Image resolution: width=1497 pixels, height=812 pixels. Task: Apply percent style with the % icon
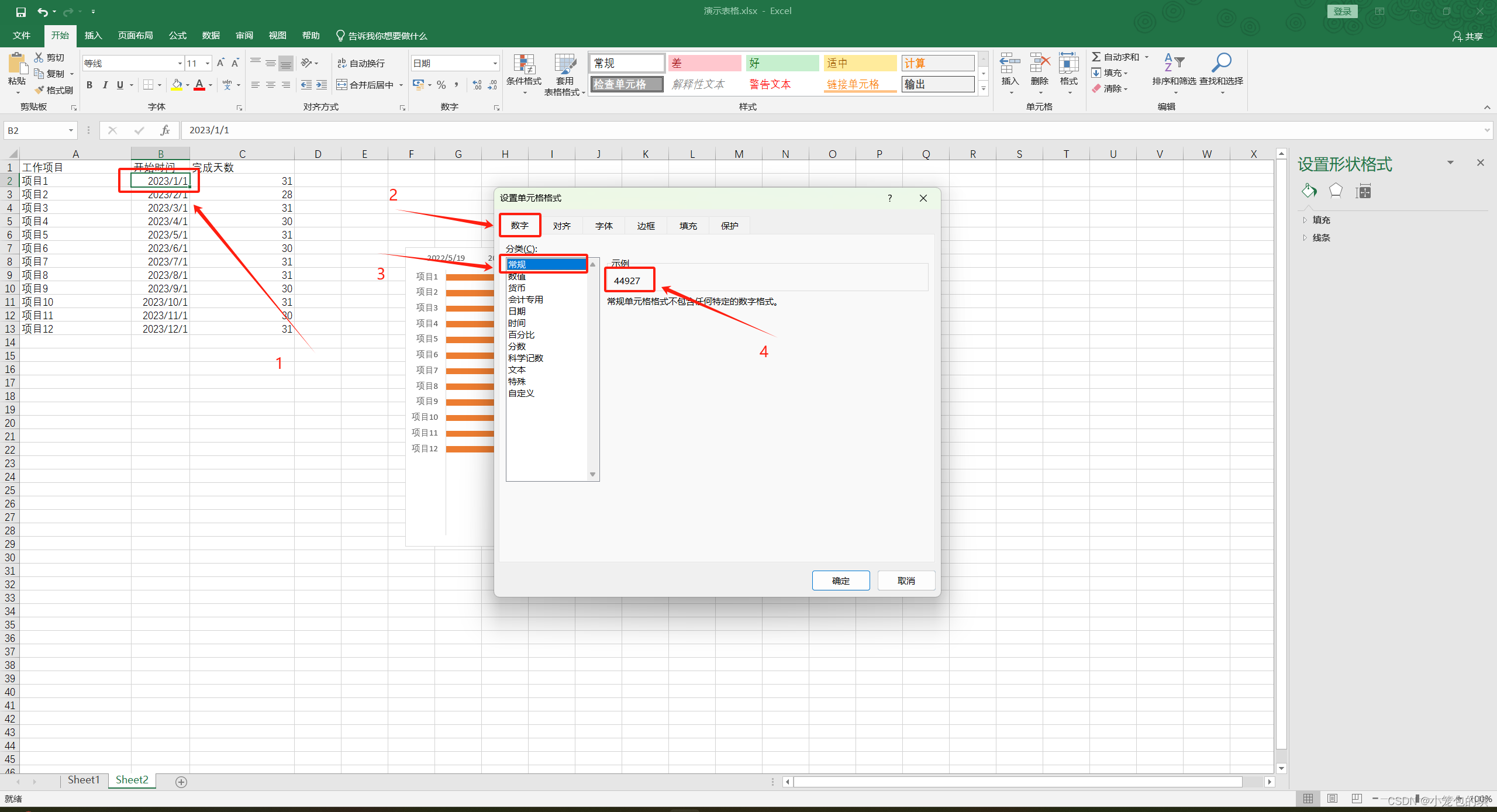click(x=441, y=84)
